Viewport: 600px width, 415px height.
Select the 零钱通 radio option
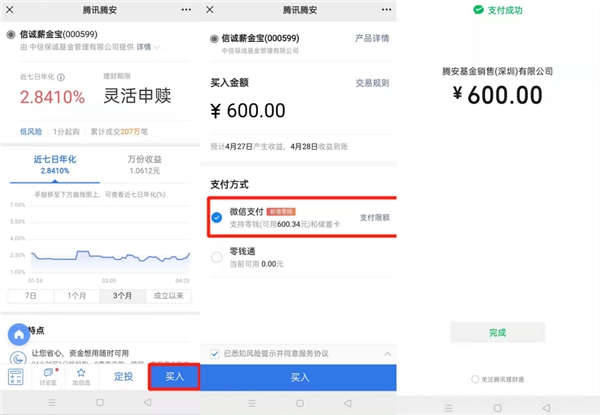[217, 257]
